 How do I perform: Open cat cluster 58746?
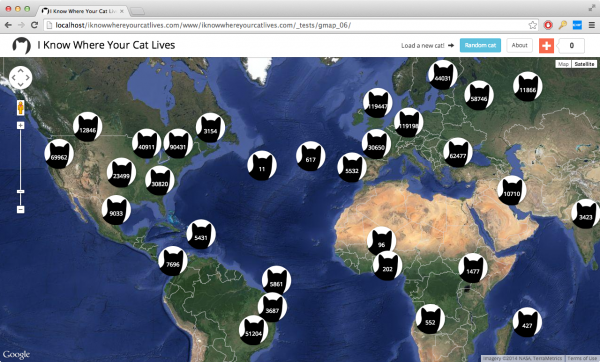tap(479, 95)
